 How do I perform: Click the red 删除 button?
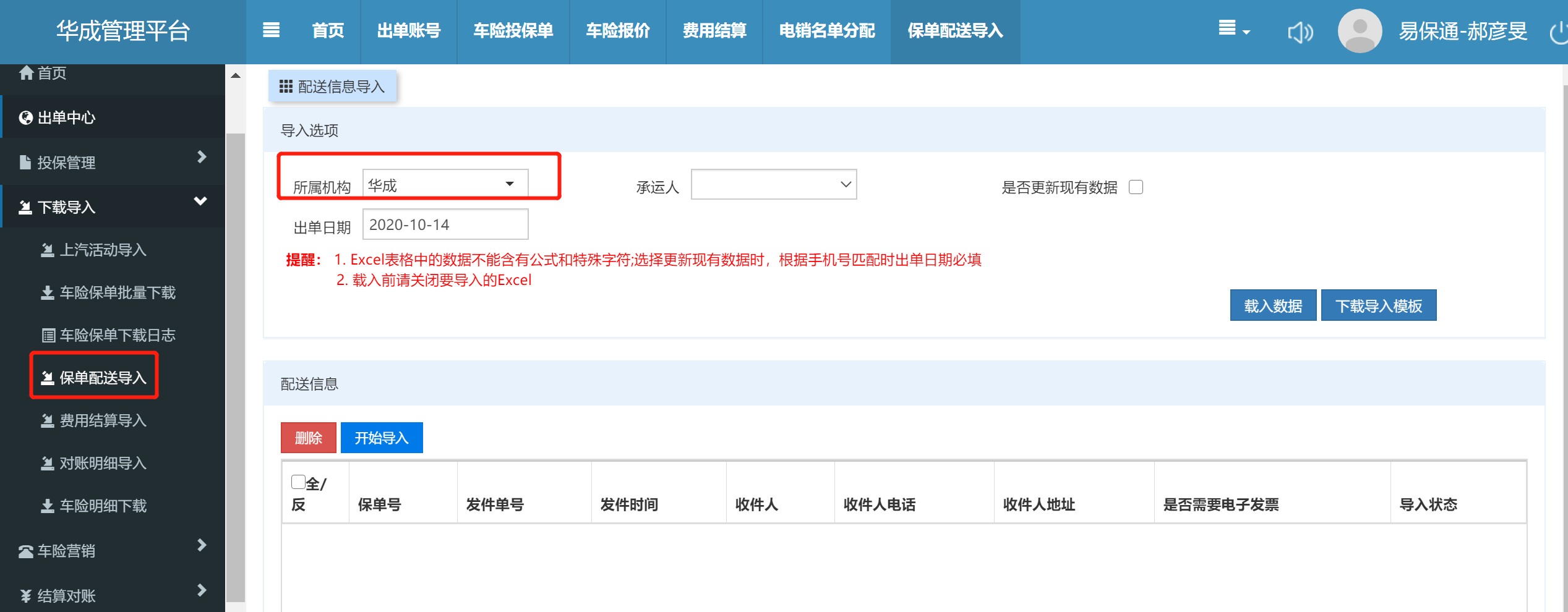(x=309, y=438)
